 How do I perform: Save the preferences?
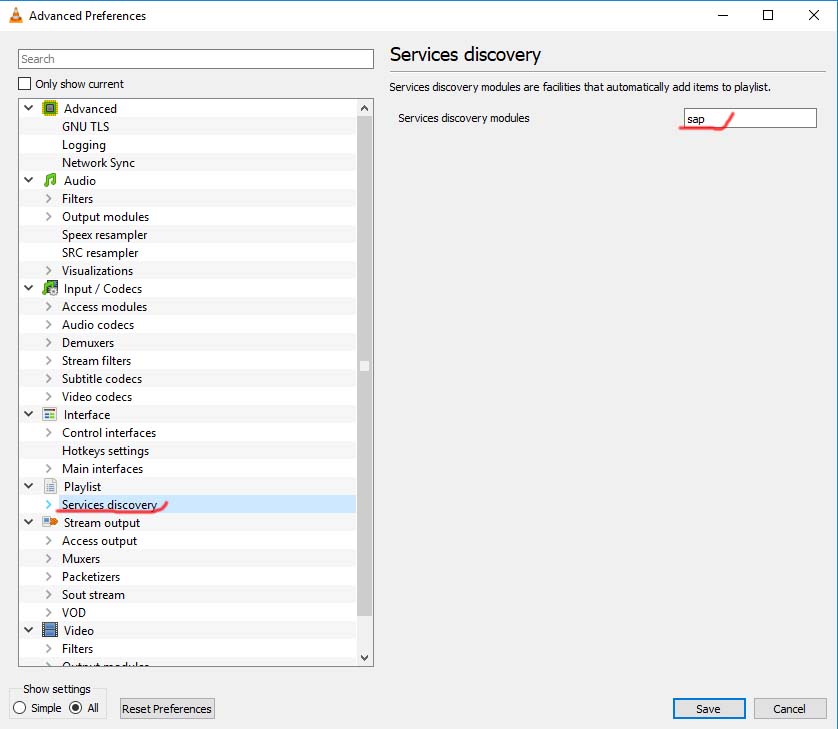pos(709,709)
